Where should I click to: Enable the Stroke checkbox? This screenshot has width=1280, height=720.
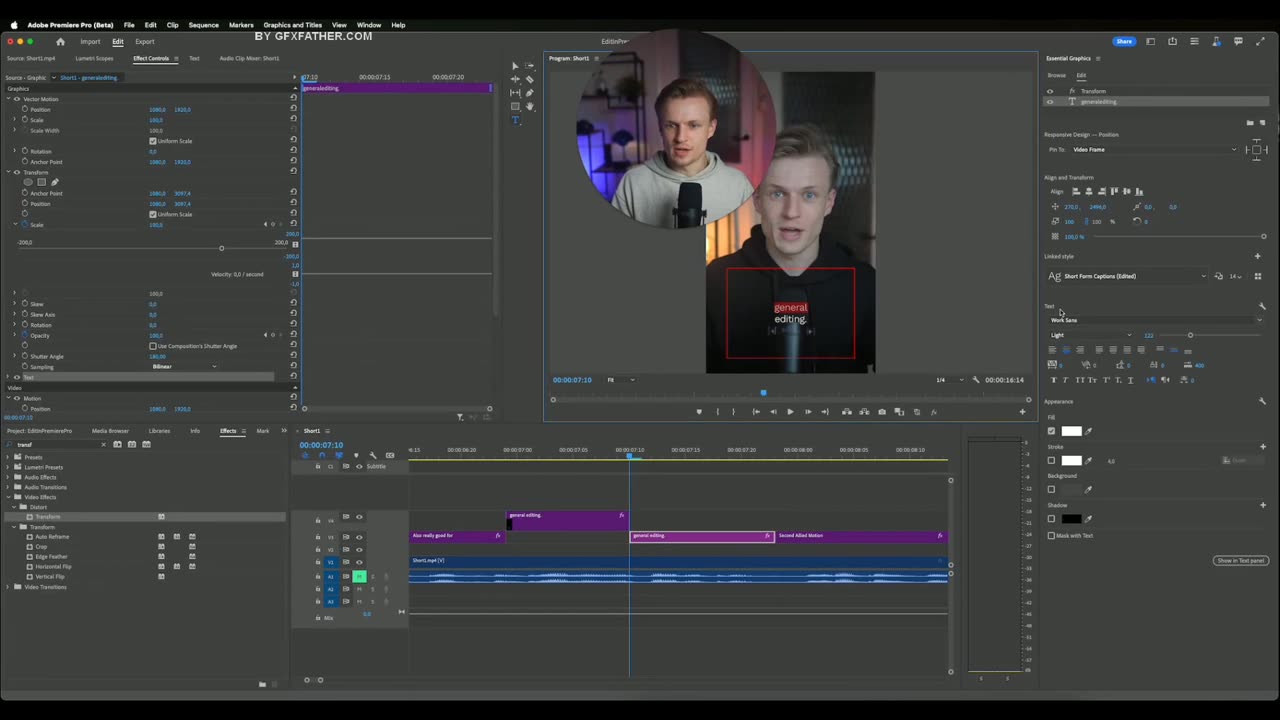pos(1051,461)
